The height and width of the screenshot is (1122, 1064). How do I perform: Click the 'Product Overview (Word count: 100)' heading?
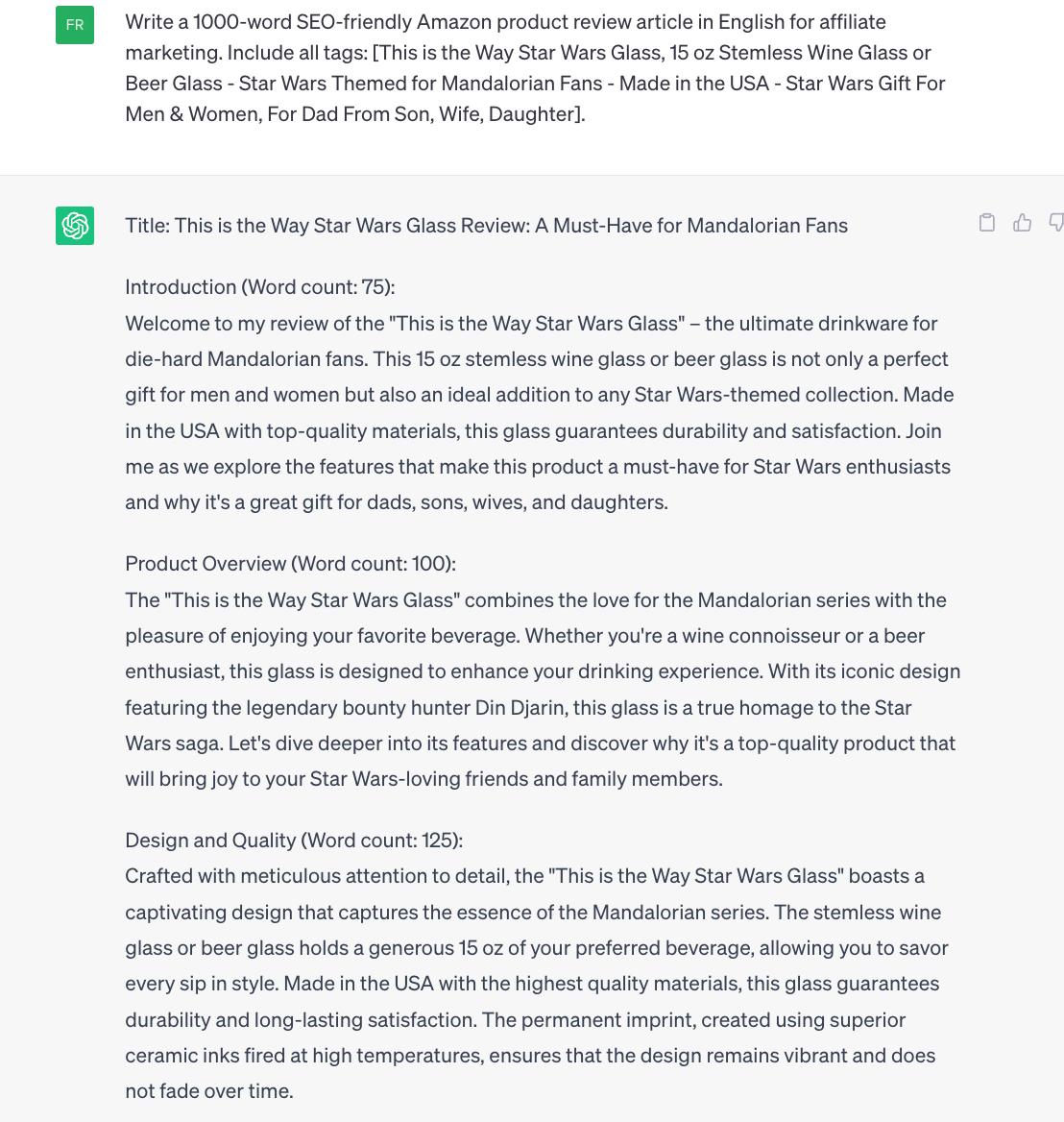tap(291, 564)
